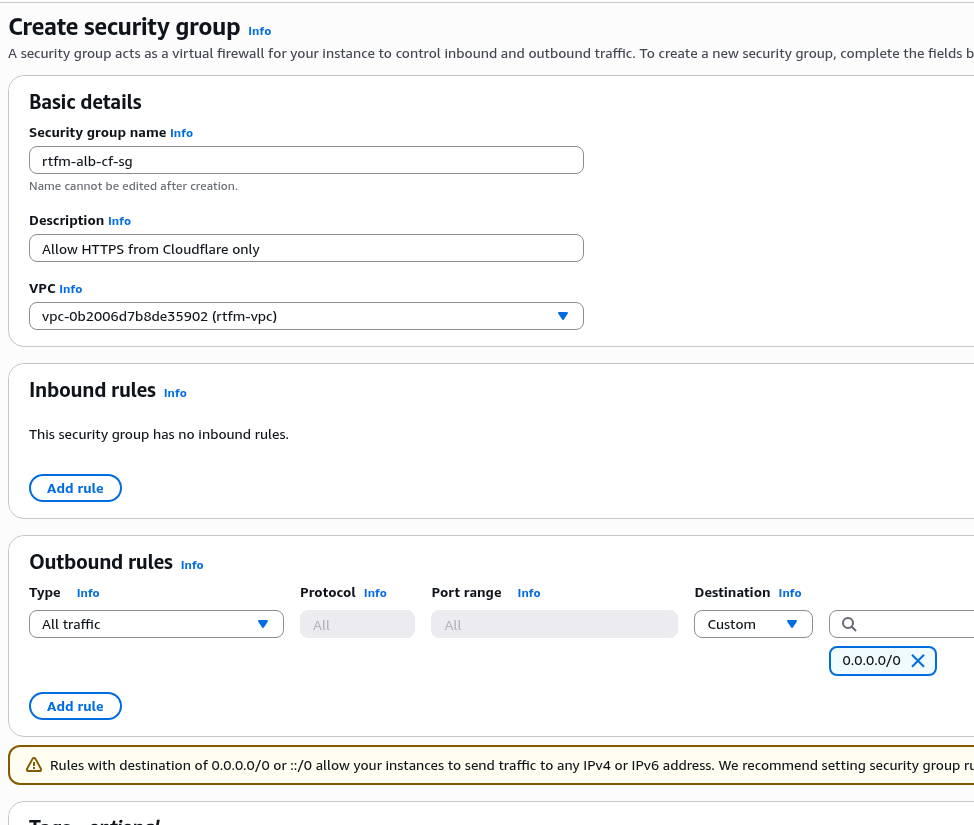This screenshot has width=974, height=825.
Task: Open the Protocol Info link
Action: (375, 593)
